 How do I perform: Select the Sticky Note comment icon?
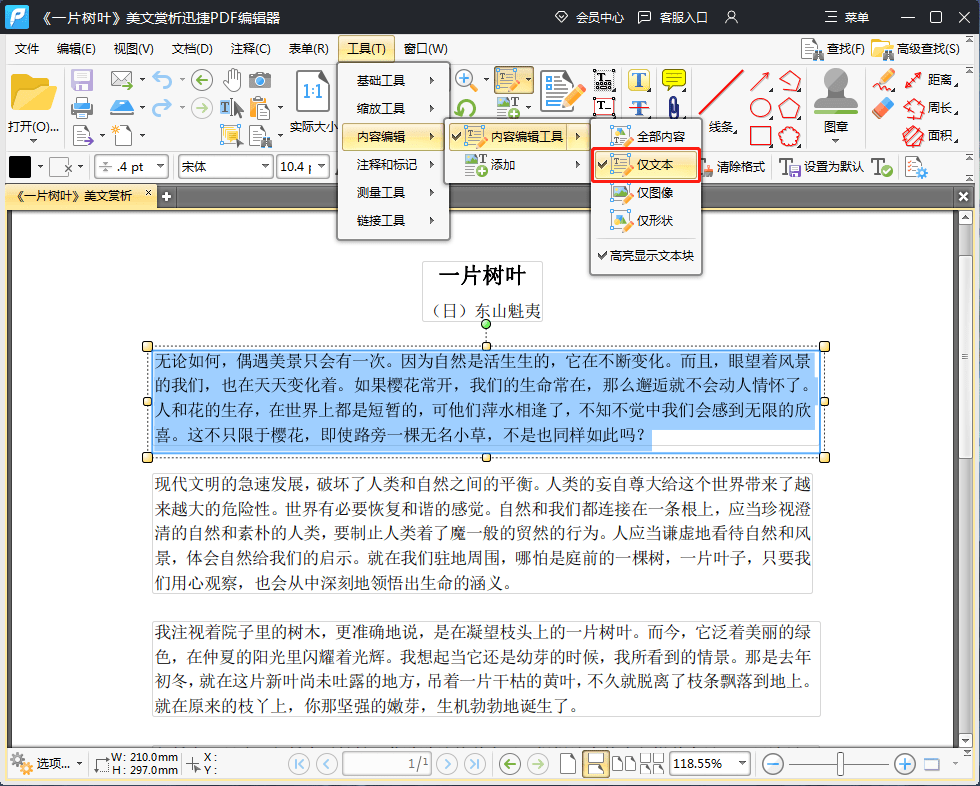click(x=673, y=79)
